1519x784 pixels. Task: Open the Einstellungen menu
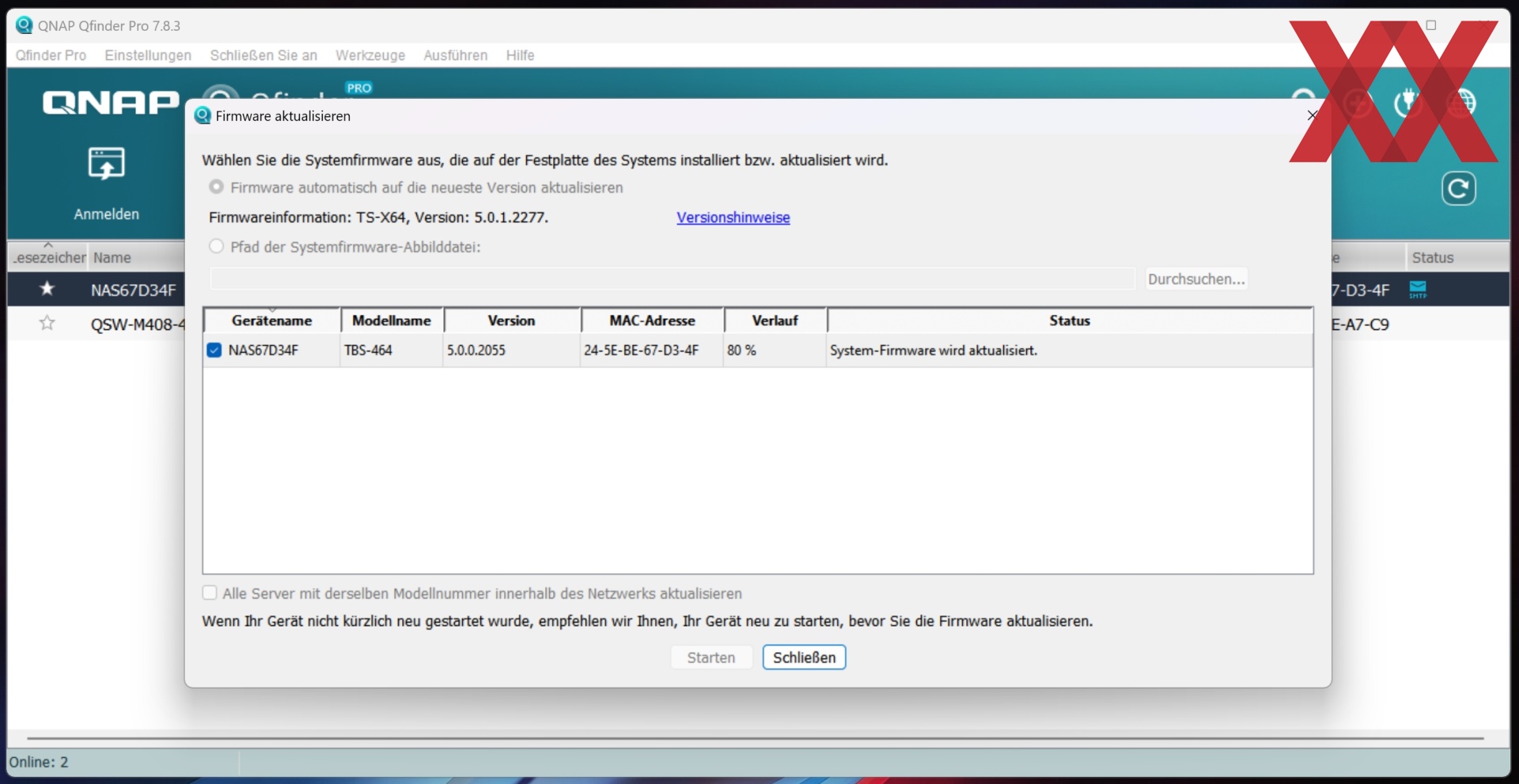pyautogui.click(x=148, y=55)
